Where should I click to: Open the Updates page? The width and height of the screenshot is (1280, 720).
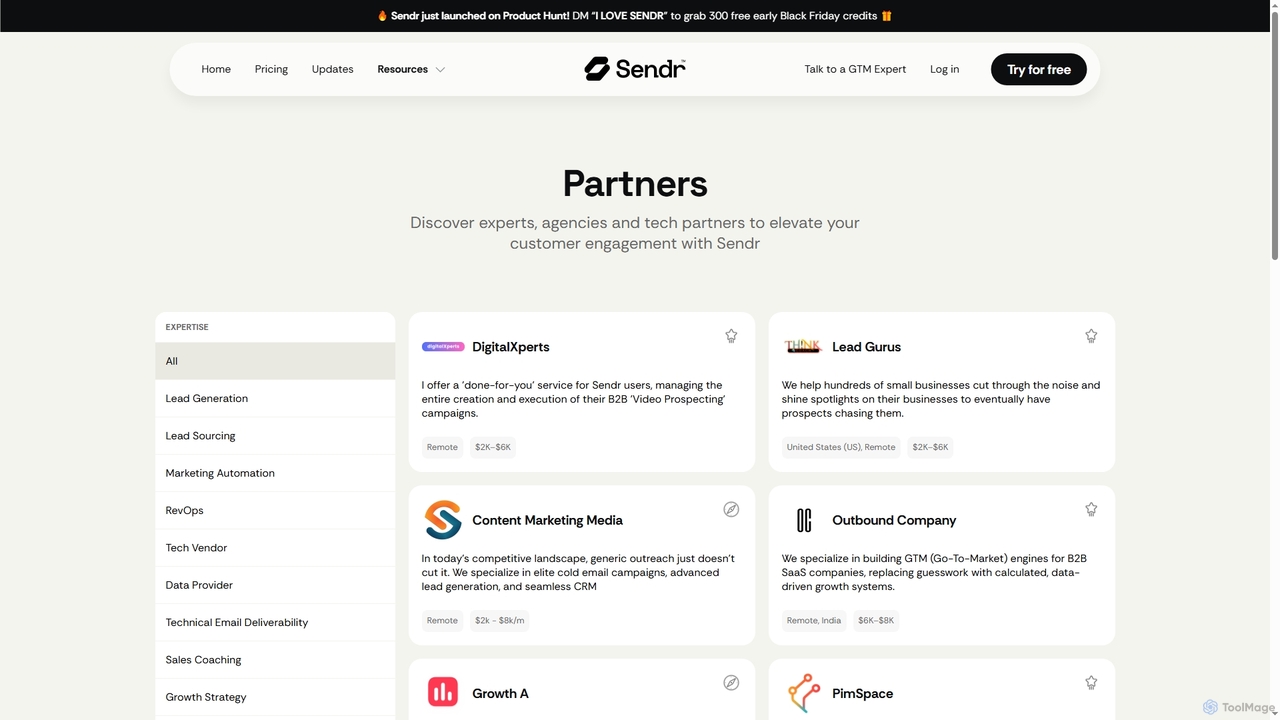[332, 69]
